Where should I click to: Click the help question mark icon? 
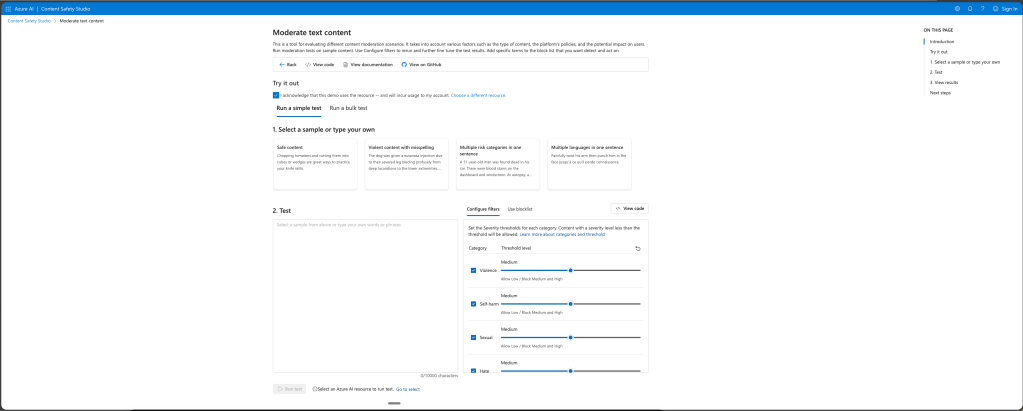coord(982,8)
